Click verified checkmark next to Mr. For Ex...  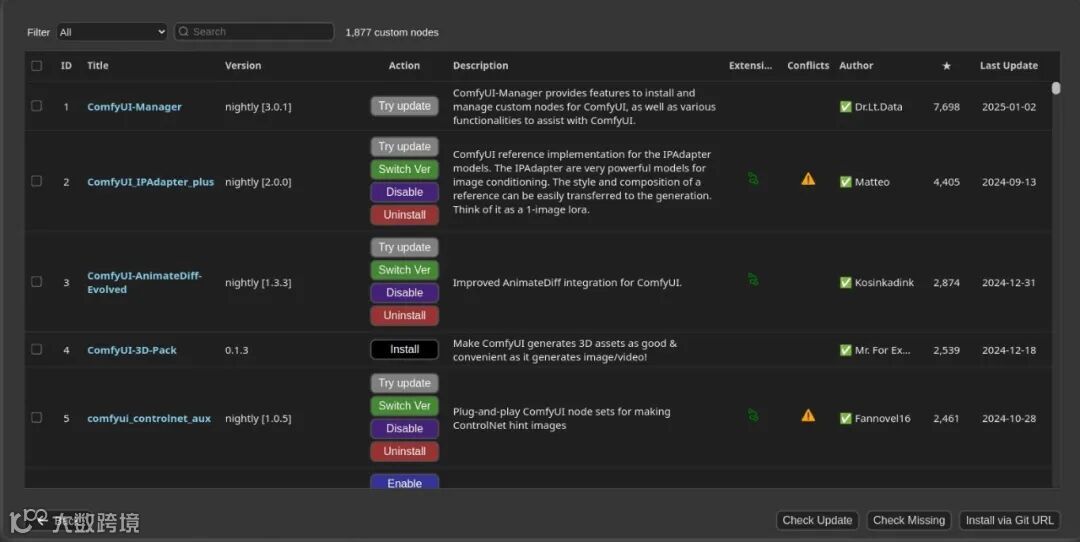point(845,350)
